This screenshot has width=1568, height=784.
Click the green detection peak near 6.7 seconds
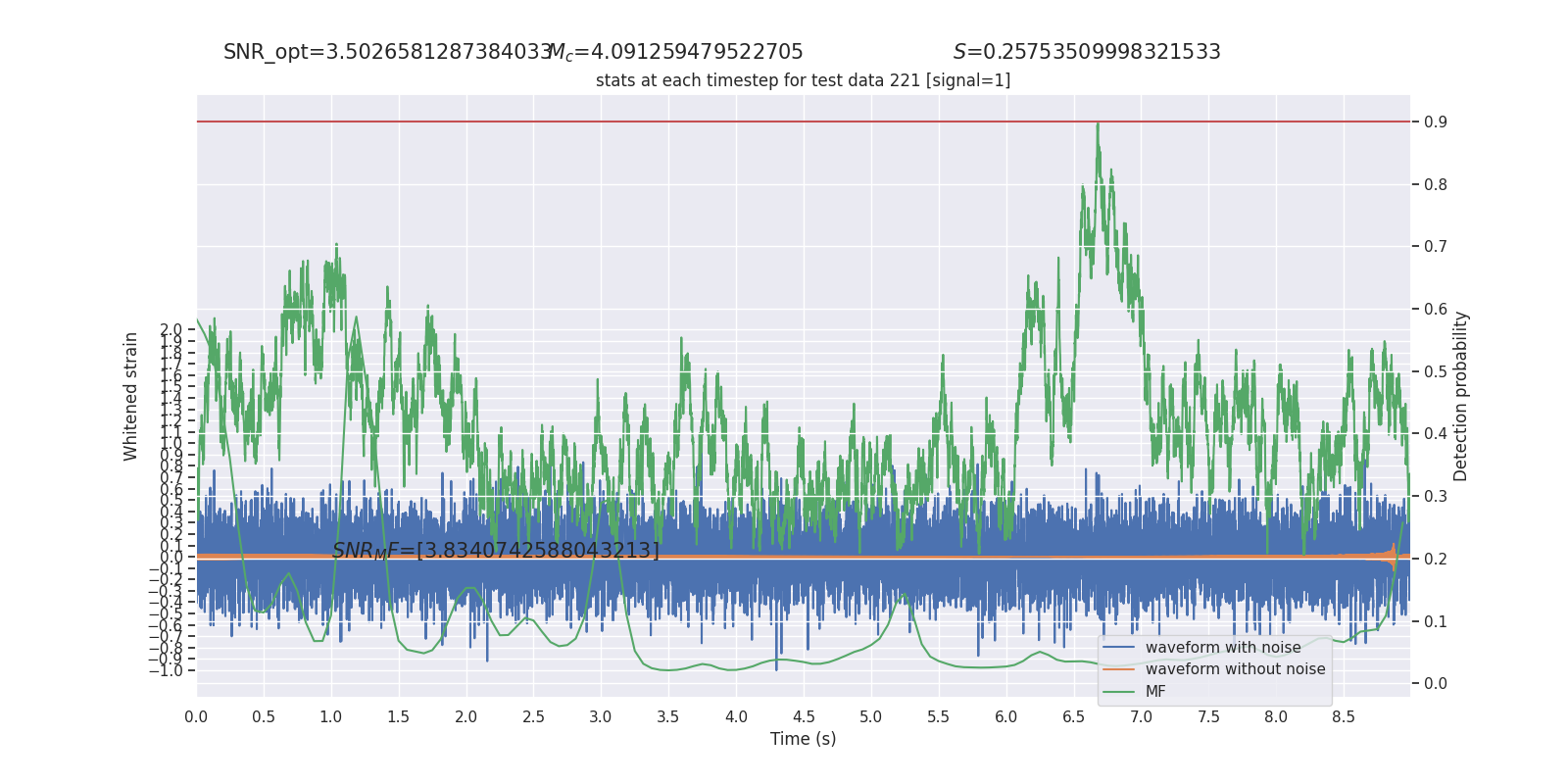1098,125
